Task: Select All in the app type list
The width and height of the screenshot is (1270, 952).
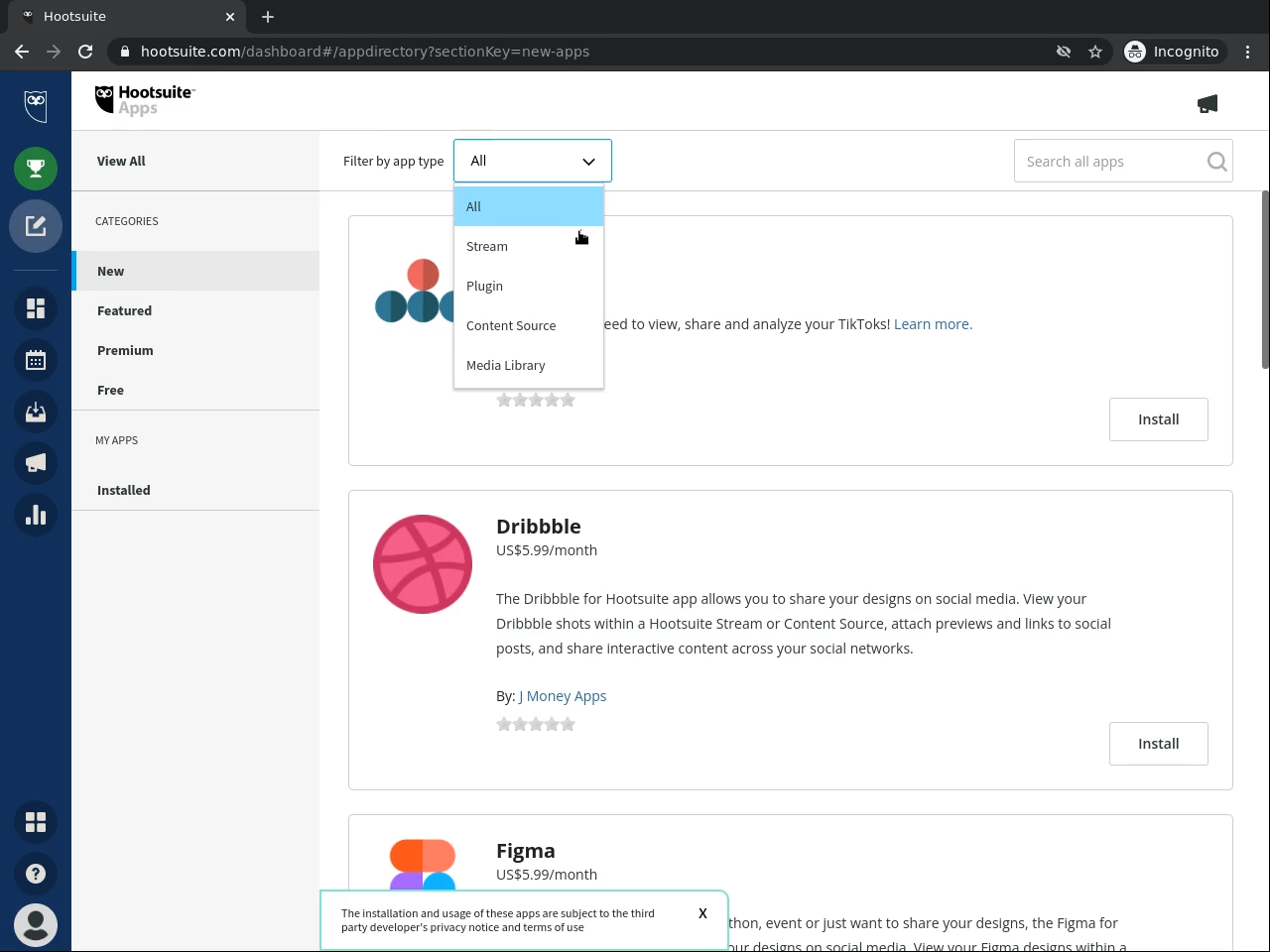Action: 529,206
